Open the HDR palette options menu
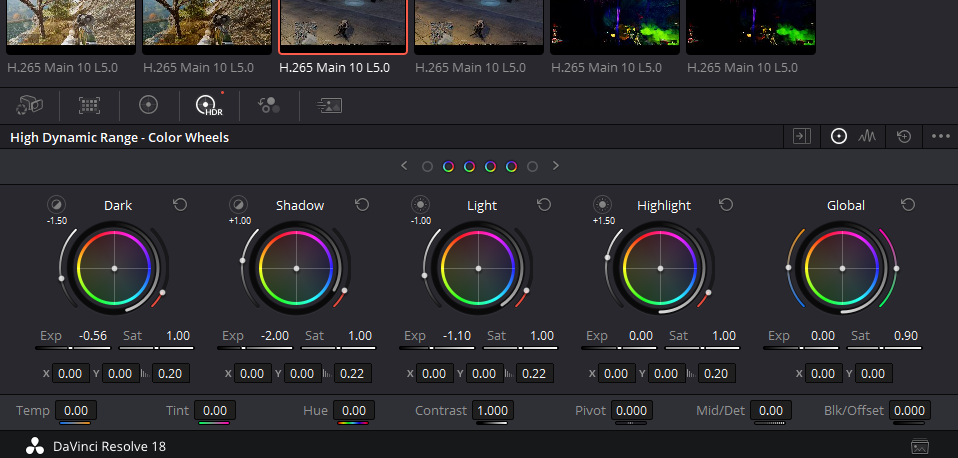The image size is (958, 458). click(x=941, y=137)
